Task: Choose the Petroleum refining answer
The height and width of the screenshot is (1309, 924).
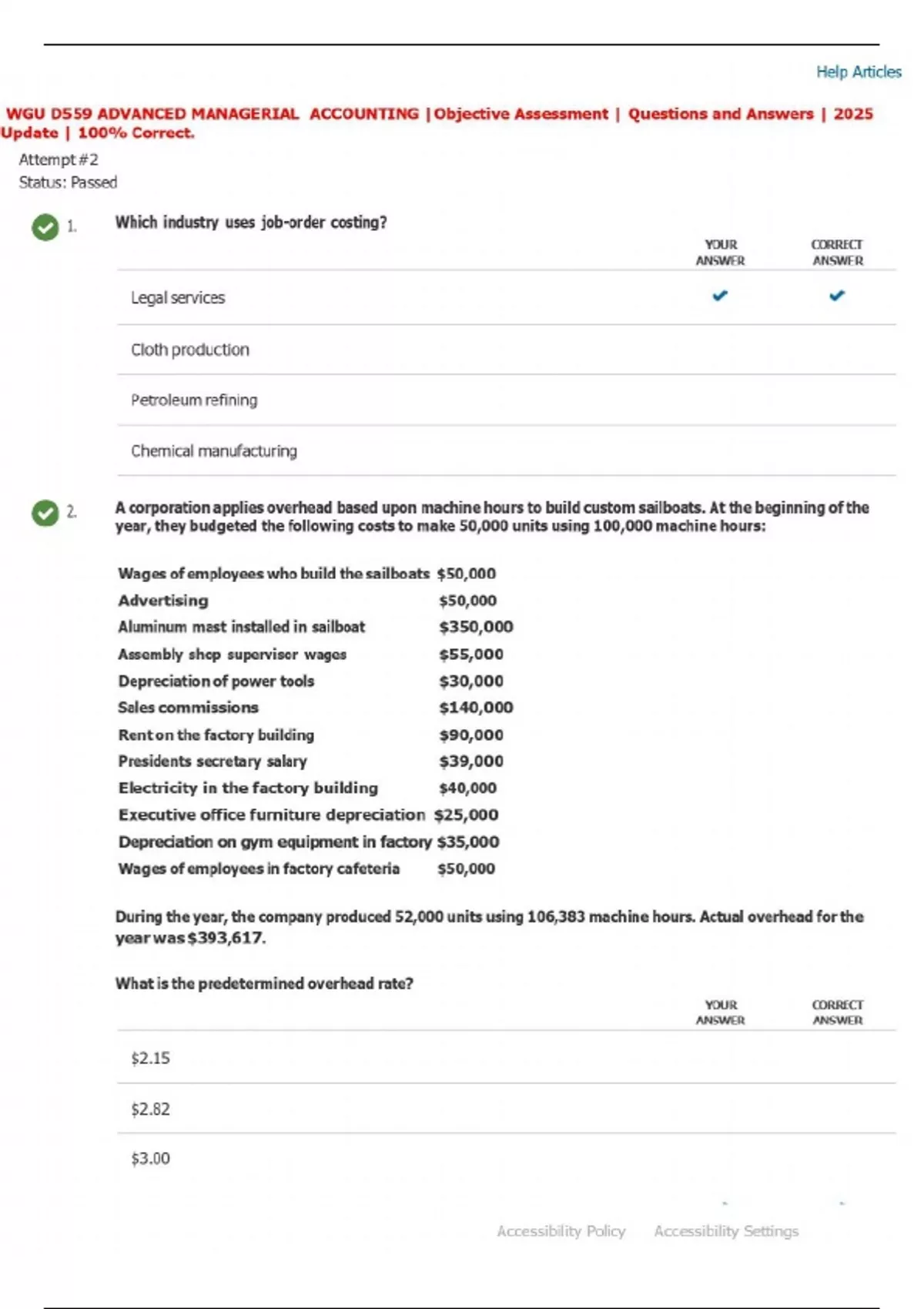Action: [x=194, y=400]
